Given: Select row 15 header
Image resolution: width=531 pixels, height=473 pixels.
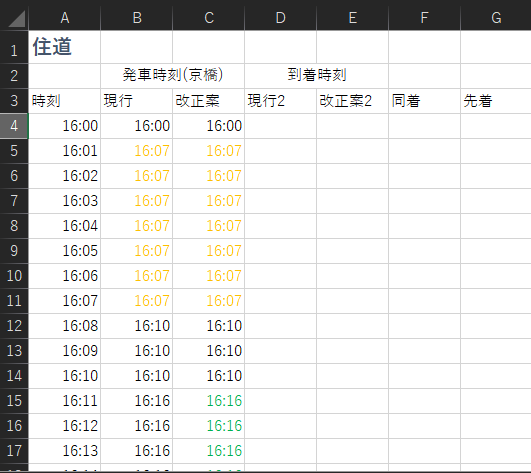Looking at the screenshot, I should tap(14, 401).
